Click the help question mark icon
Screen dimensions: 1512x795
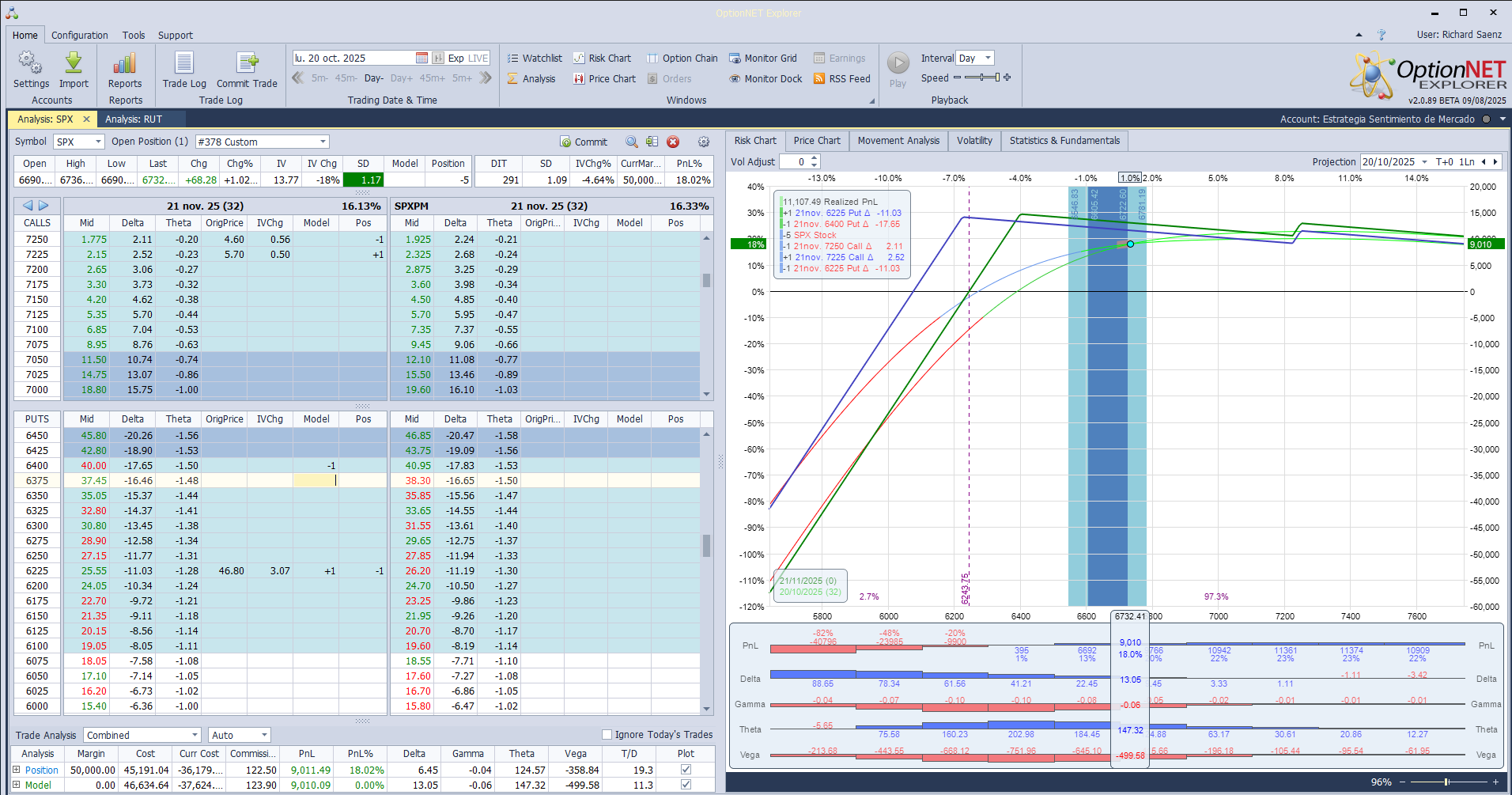coord(1382,35)
